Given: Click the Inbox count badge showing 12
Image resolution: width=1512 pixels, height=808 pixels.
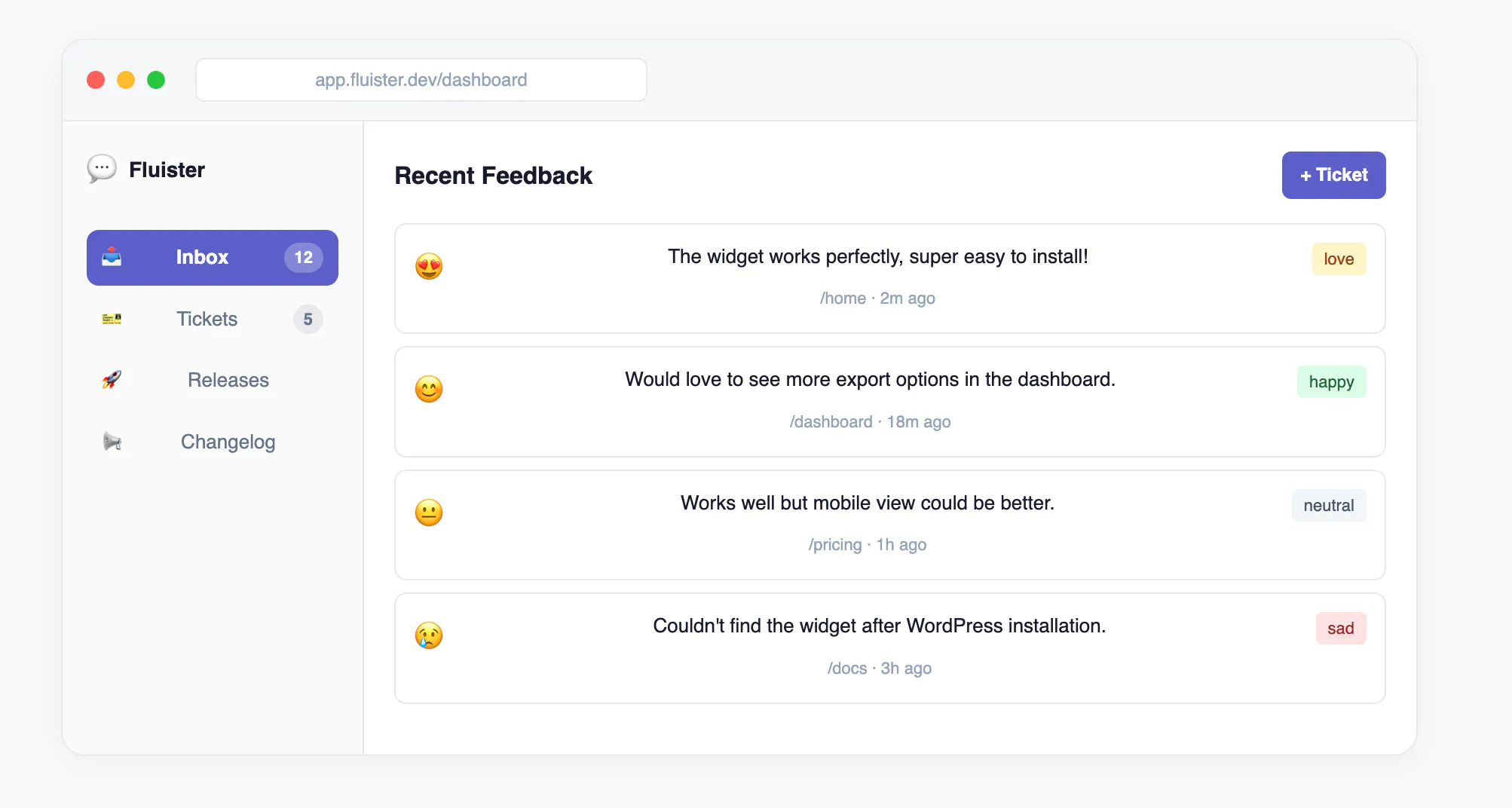Looking at the screenshot, I should (304, 258).
